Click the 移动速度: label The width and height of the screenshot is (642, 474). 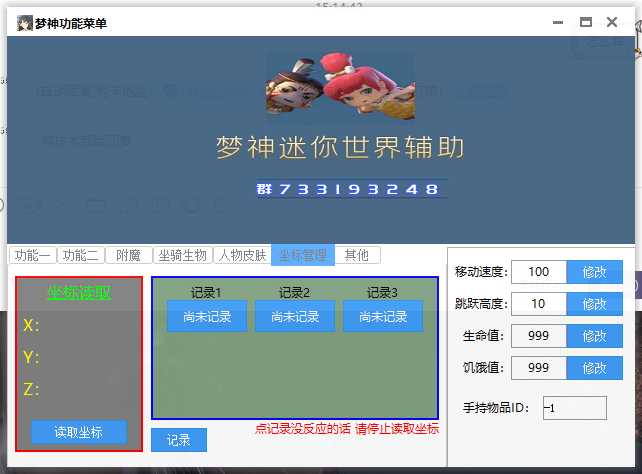click(482, 272)
